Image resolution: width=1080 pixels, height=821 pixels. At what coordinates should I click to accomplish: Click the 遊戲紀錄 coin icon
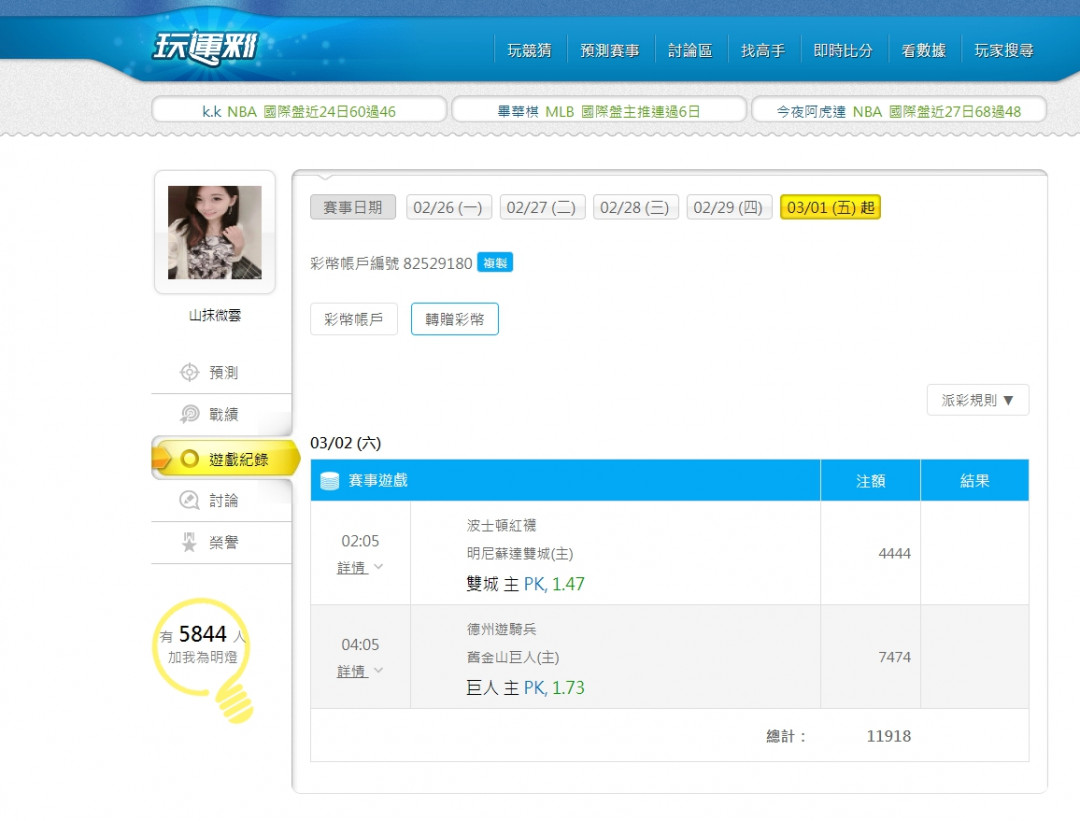[x=189, y=459]
